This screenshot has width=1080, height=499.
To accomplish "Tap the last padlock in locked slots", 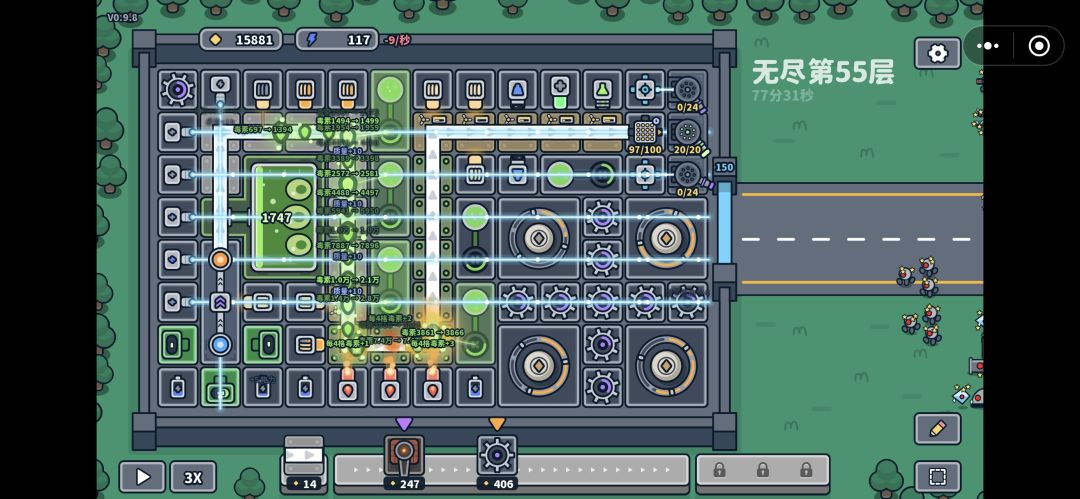I will click(806, 470).
